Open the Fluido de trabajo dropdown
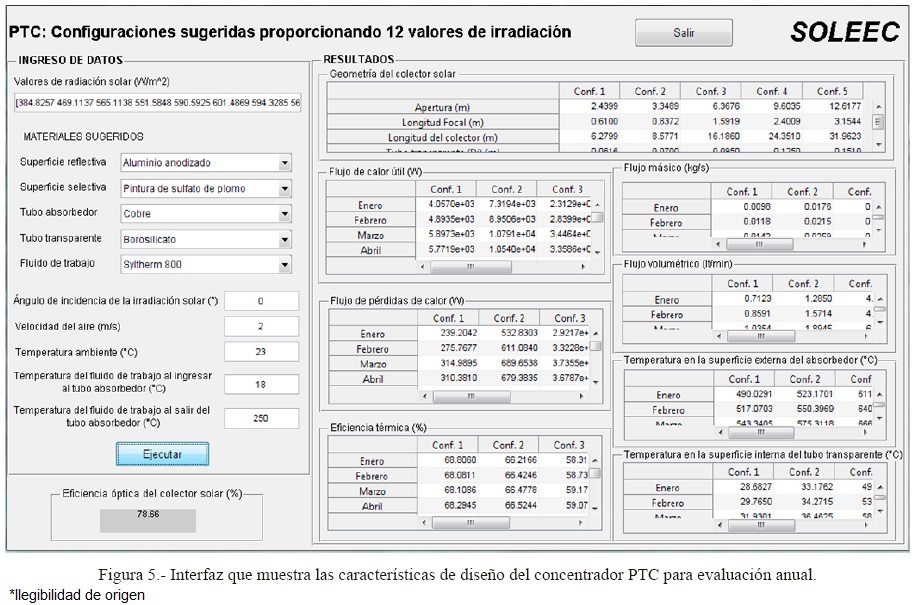Screen dimensions: 913x605 (x=285, y=266)
